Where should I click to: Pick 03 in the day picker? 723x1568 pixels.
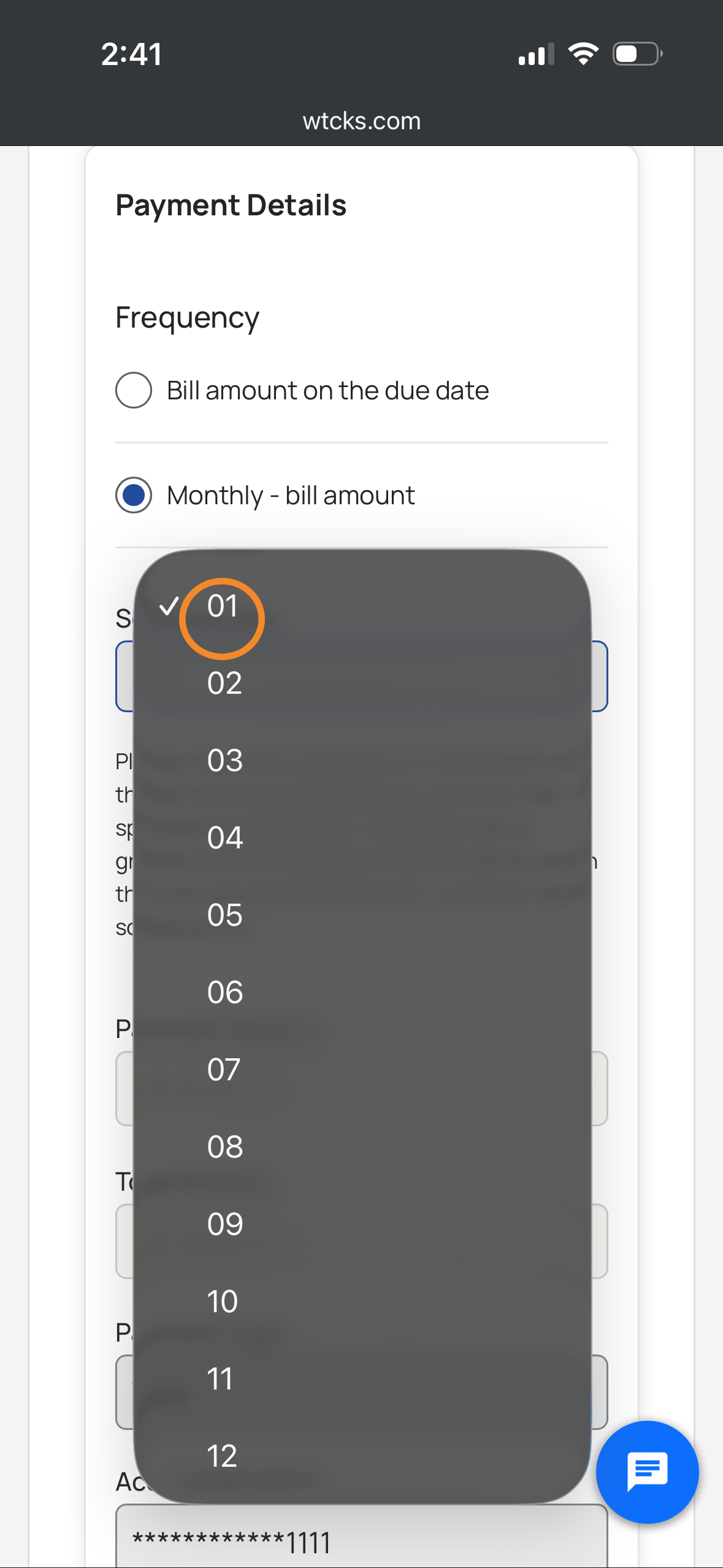(x=224, y=761)
